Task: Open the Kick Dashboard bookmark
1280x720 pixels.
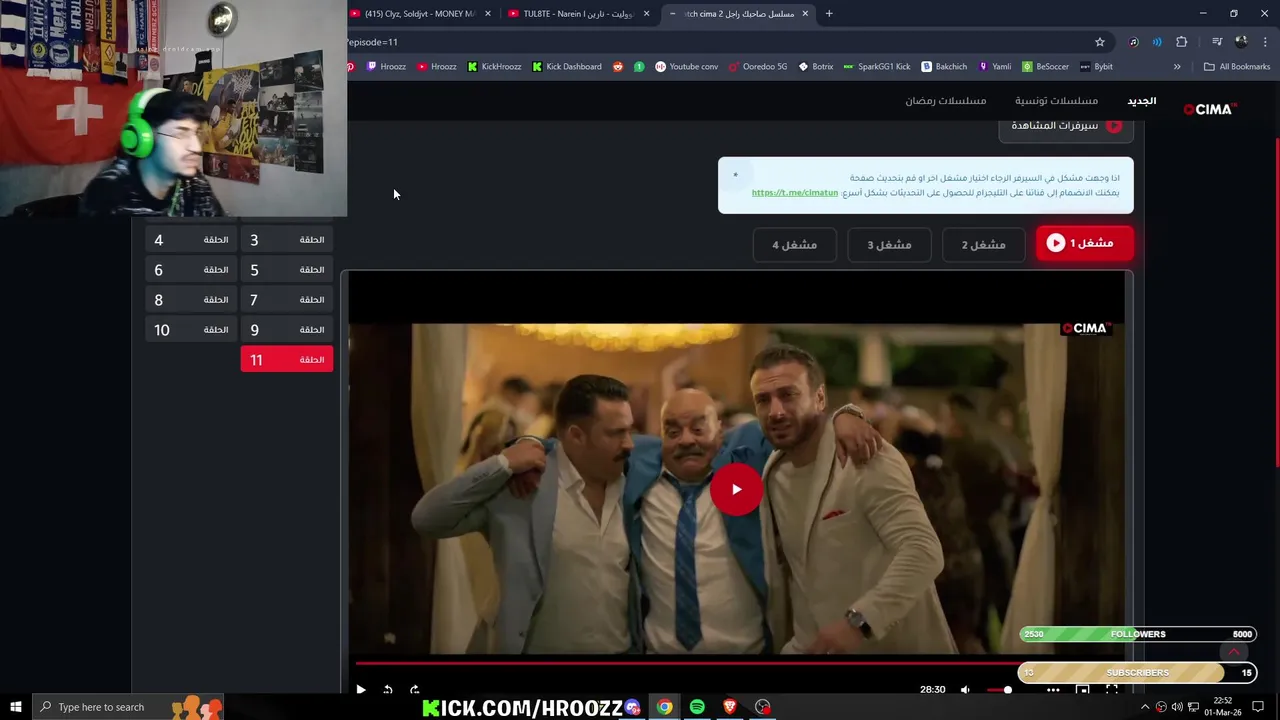Action: [x=567, y=67]
